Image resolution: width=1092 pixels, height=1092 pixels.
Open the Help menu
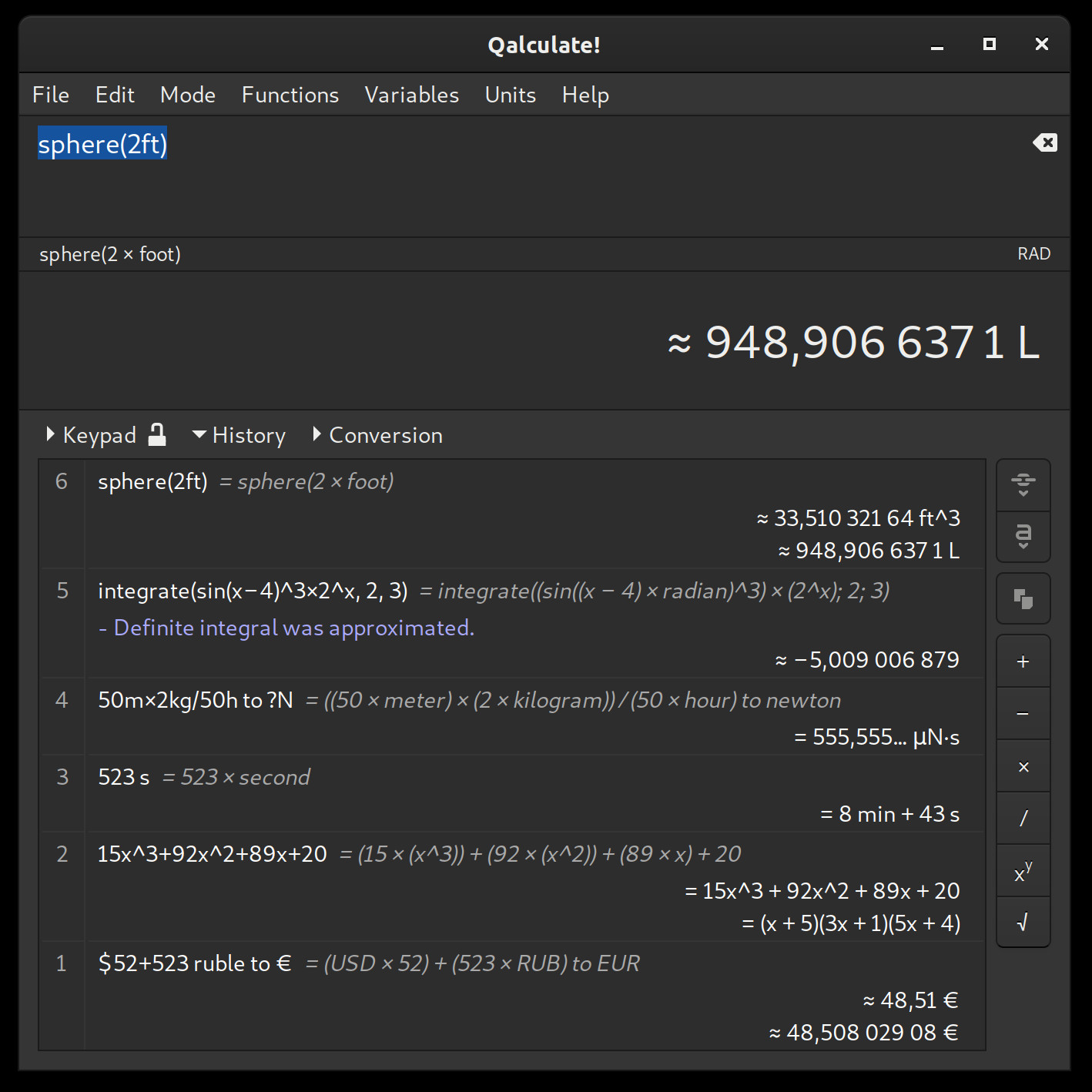point(585,95)
